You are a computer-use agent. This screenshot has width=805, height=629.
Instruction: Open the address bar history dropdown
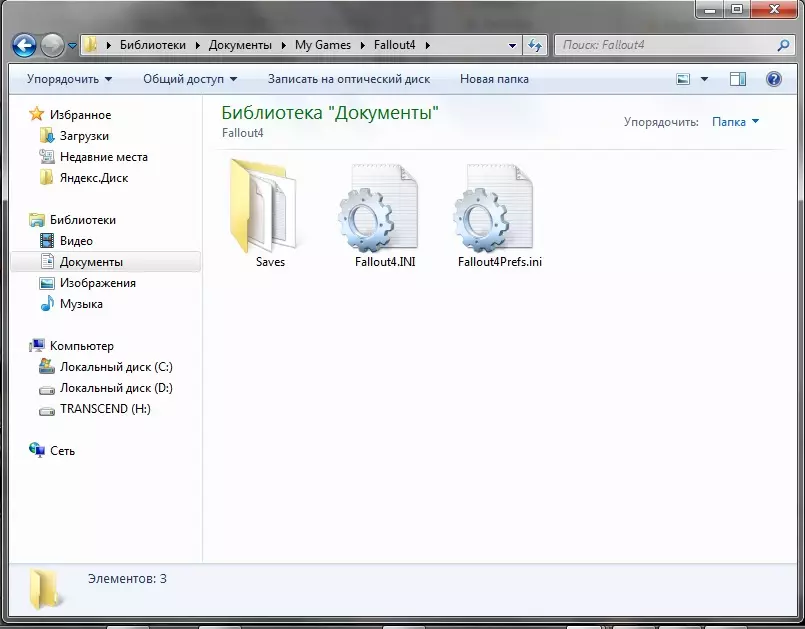(512, 46)
